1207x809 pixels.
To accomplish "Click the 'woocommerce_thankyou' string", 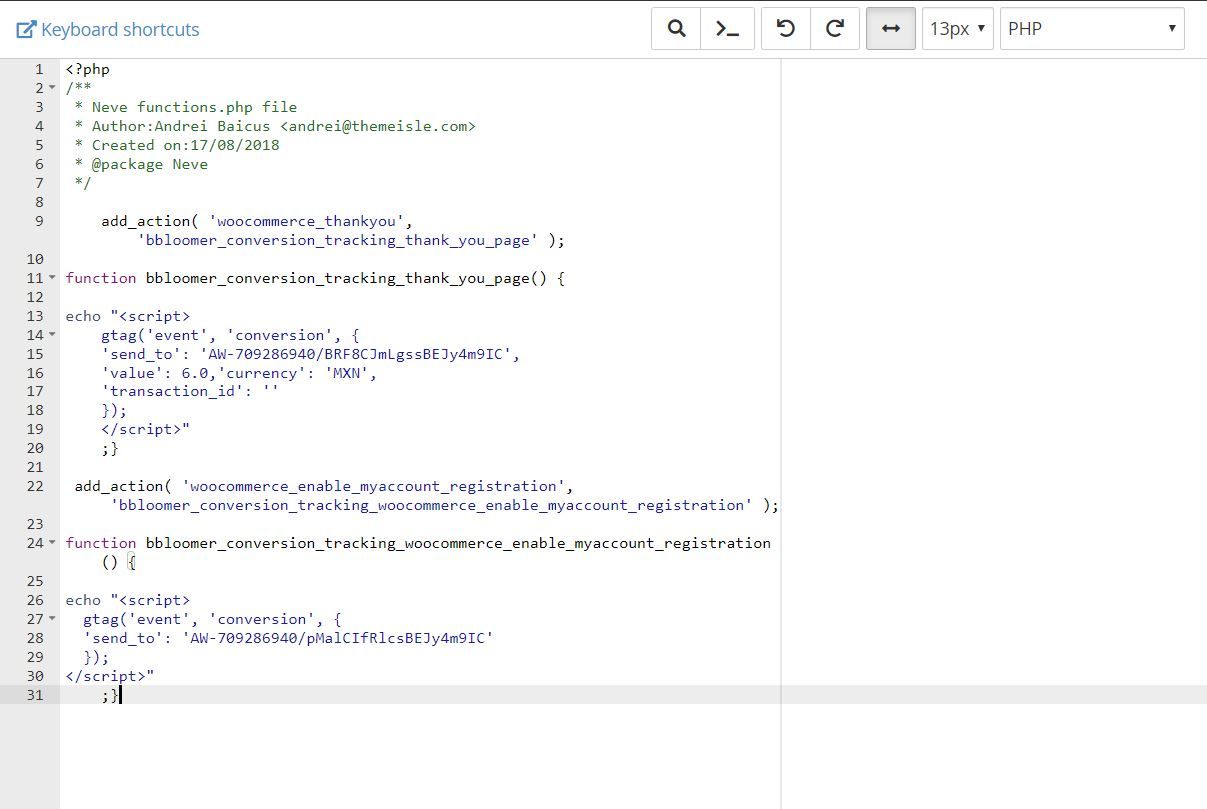I will point(307,221).
